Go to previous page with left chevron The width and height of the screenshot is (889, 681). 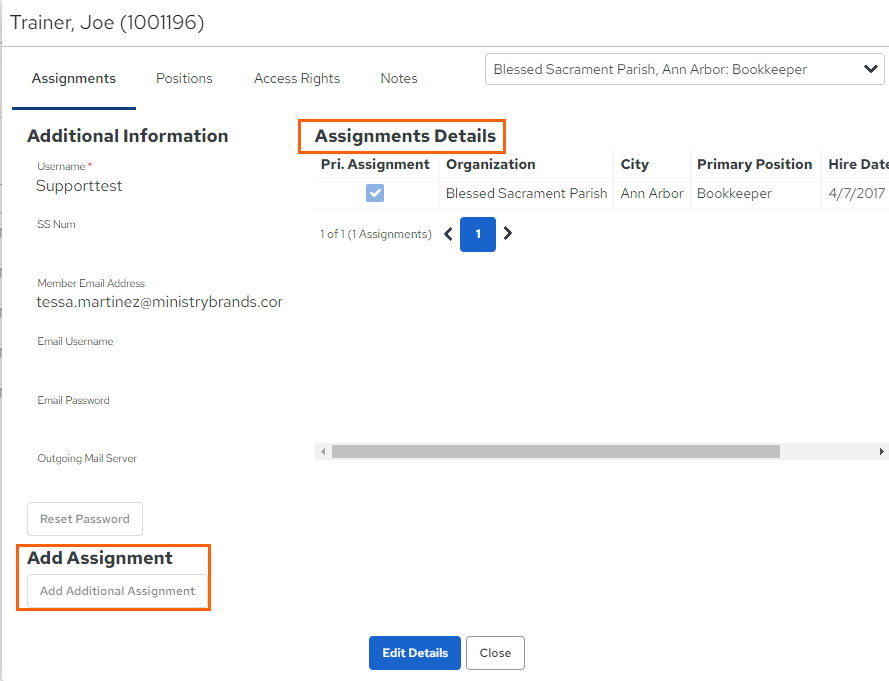(448, 234)
